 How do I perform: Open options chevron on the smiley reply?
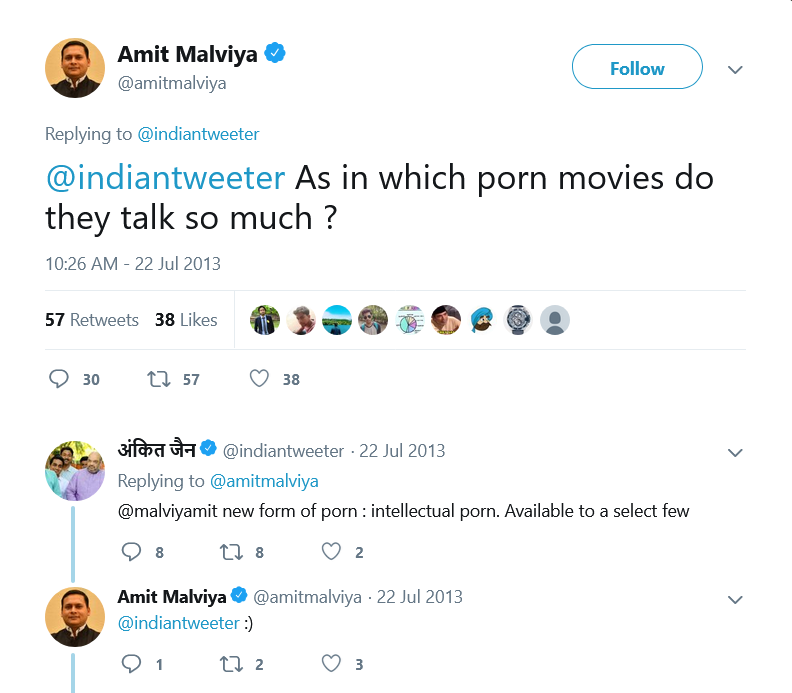735,600
